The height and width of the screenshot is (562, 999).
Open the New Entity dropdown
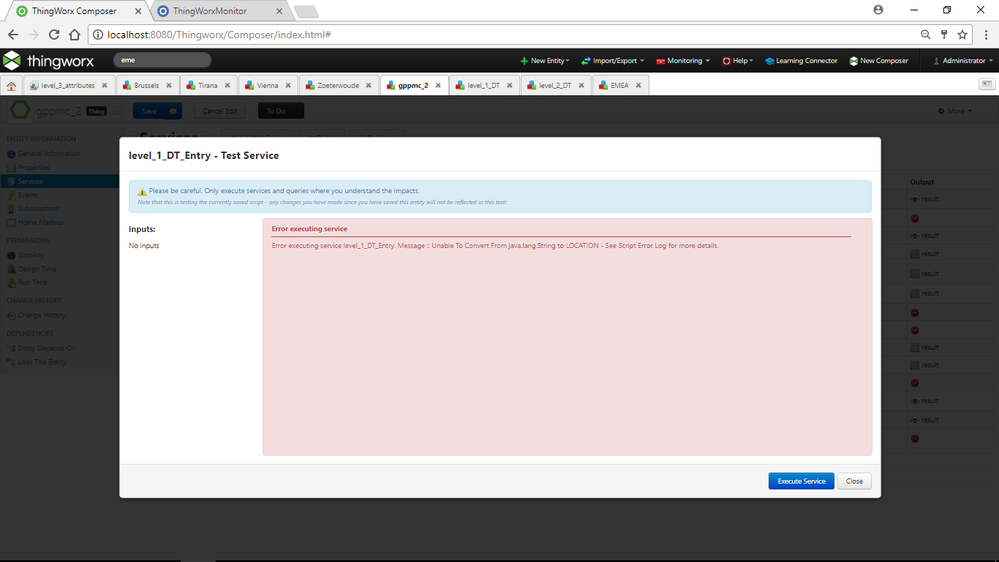545,61
